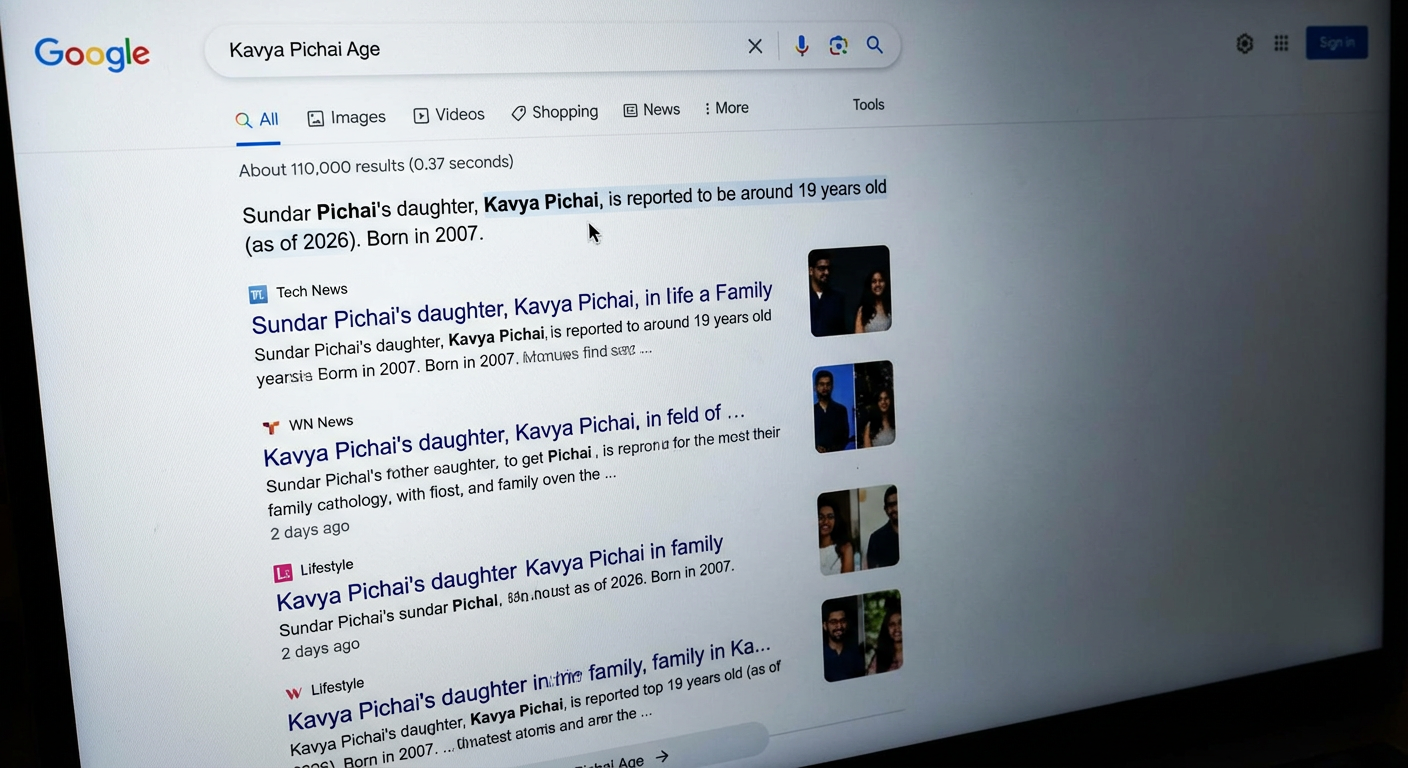Switch to the Videos tab

(449, 115)
